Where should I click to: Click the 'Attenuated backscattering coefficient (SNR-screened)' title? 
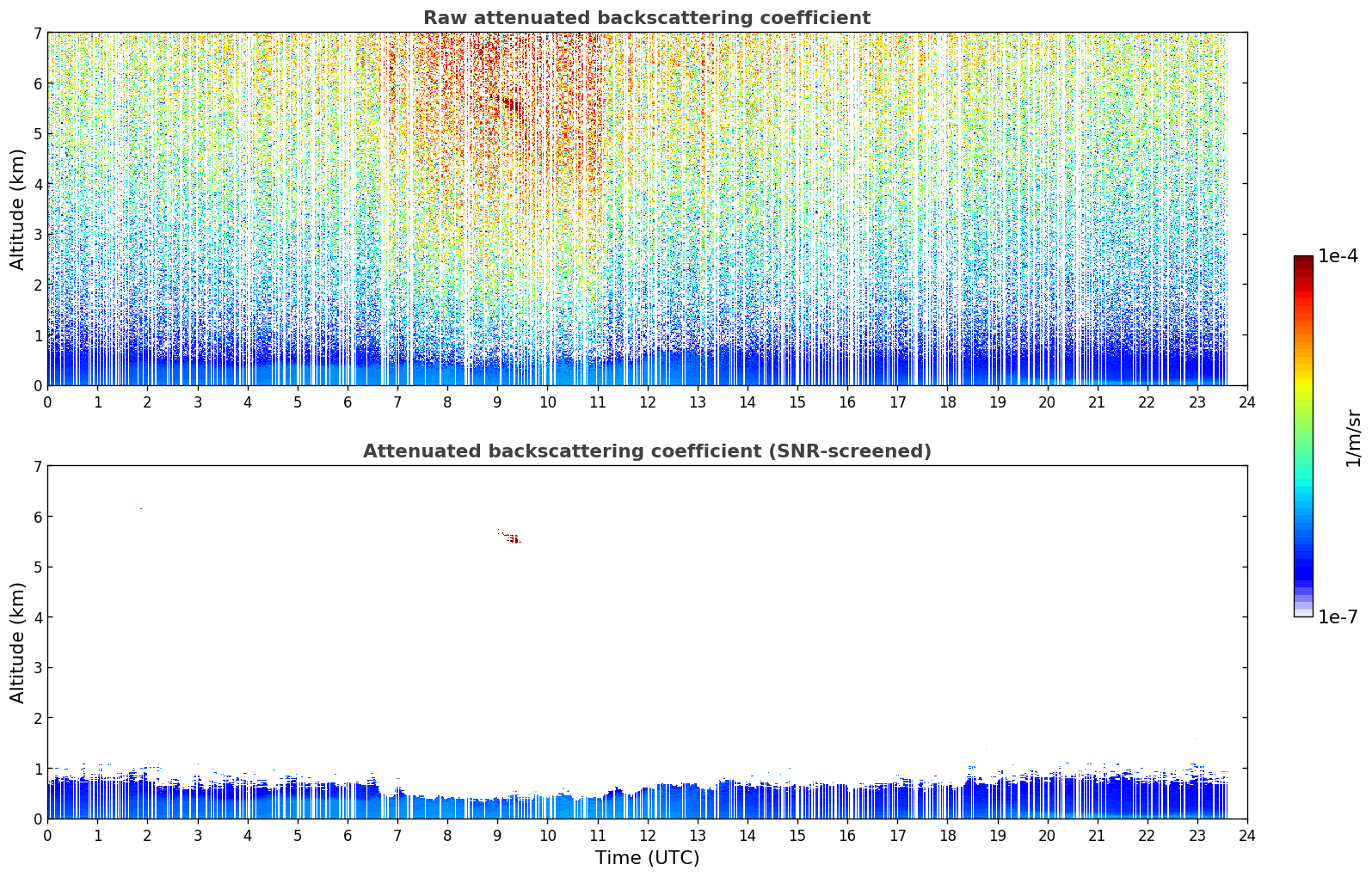click(x=647, y=451)
